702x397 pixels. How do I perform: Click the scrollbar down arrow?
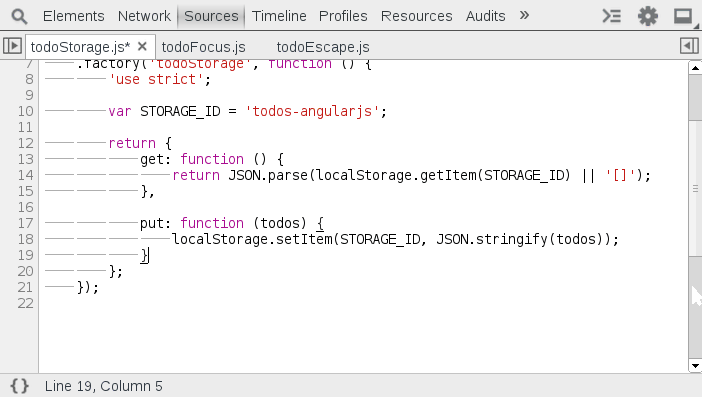[695, 366]
